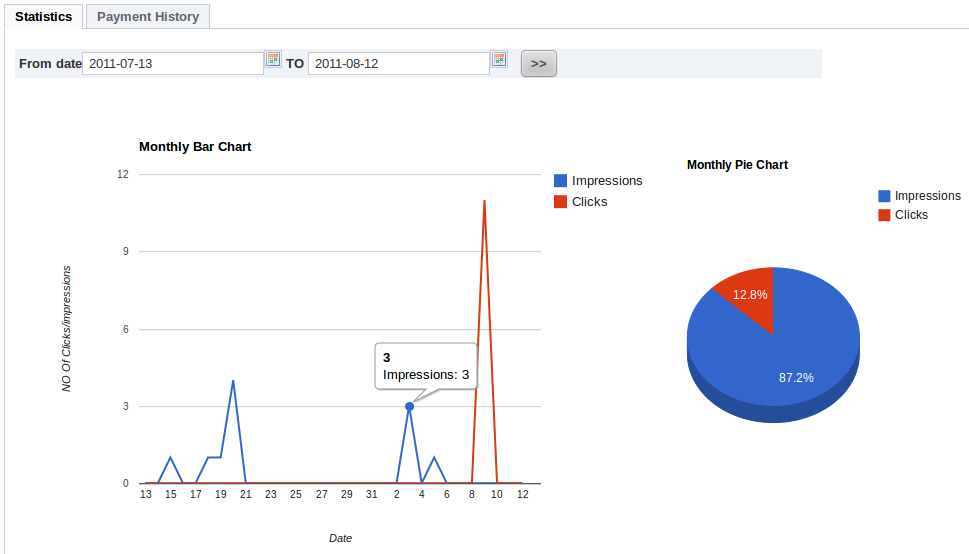
Task: Click the 'TO' label between date fields
Action: coord(295,64)
